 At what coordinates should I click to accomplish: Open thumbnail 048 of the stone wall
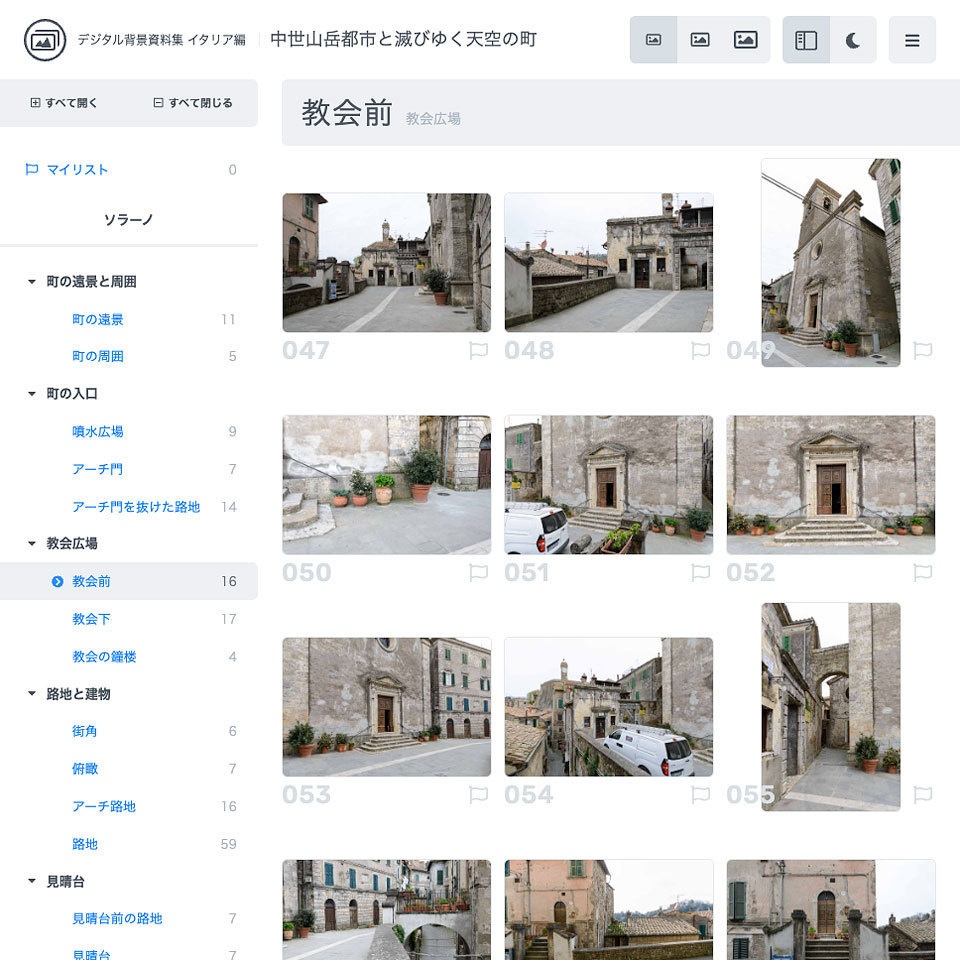609,263
